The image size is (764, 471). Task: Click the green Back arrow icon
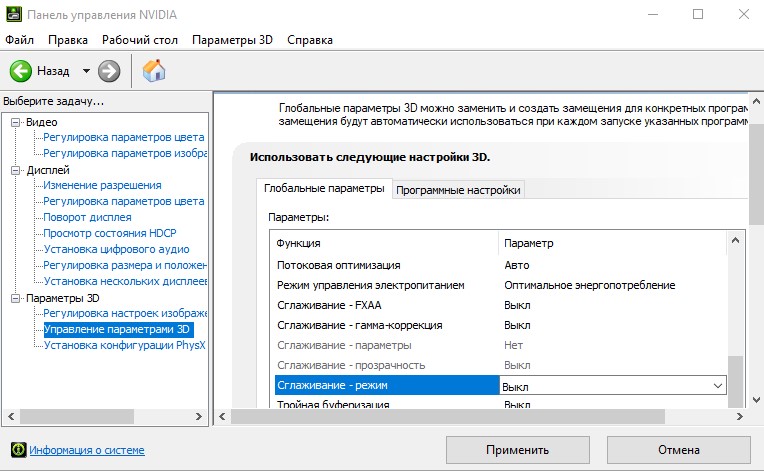[20, 71]
